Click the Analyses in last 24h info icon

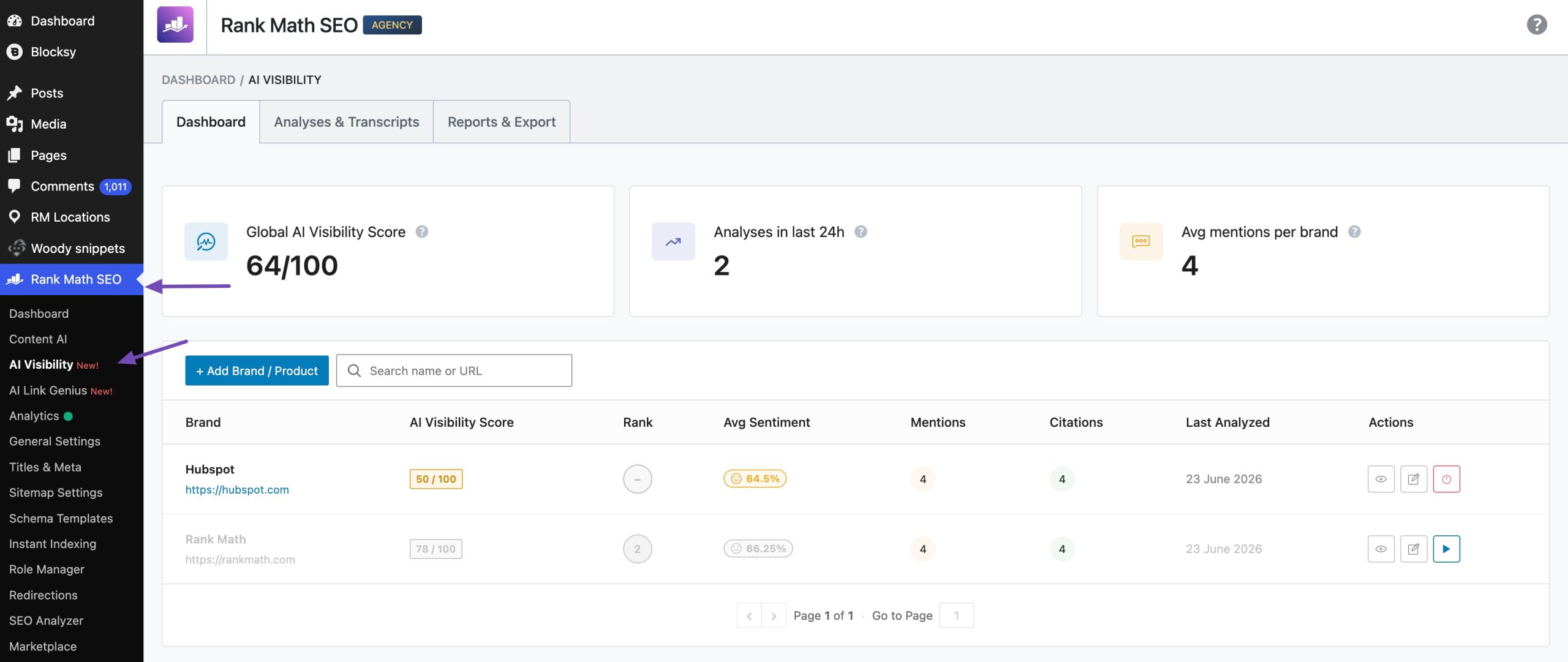tap(861, 231)
